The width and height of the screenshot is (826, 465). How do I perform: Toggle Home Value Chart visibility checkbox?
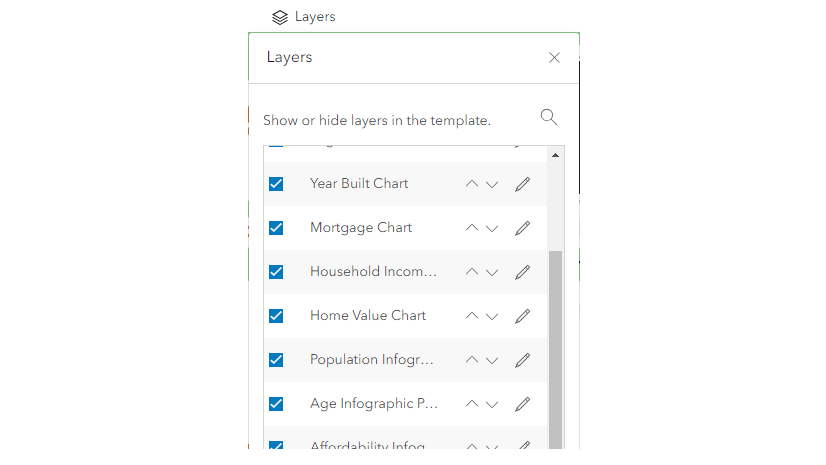[x=276, y=316]
